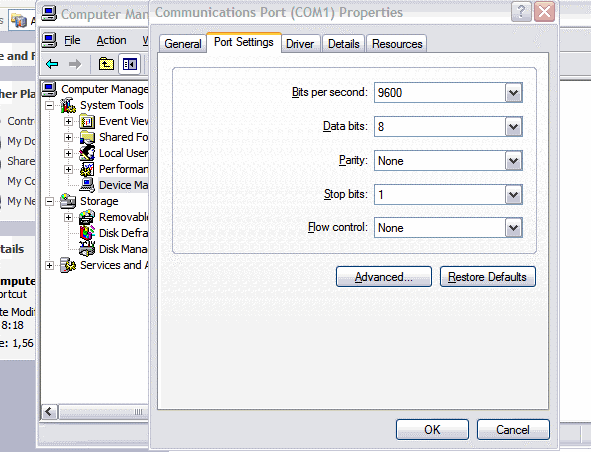This screenshot has width=591, height=452.
Task: Click the Restore Defaults button
Action: pos(487,277)
